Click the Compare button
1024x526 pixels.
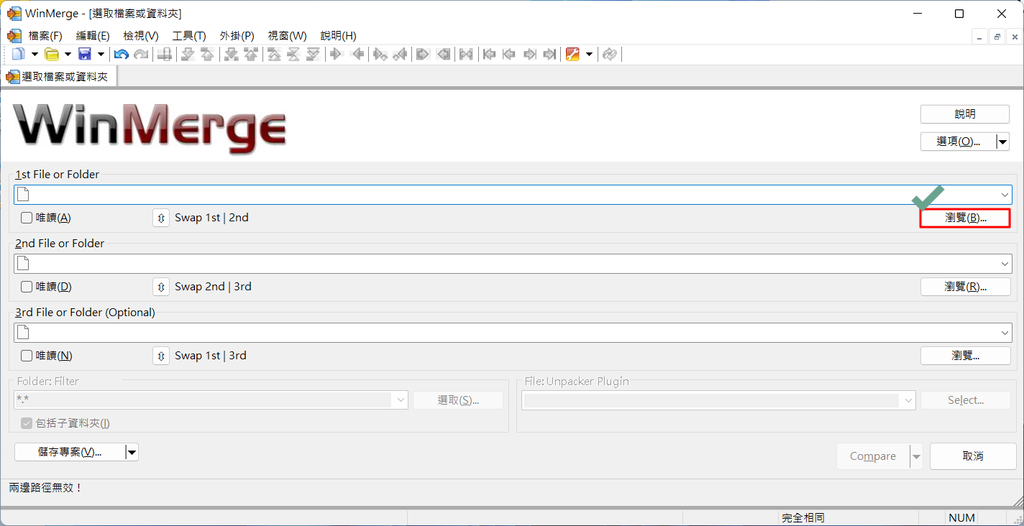(873, 457)
